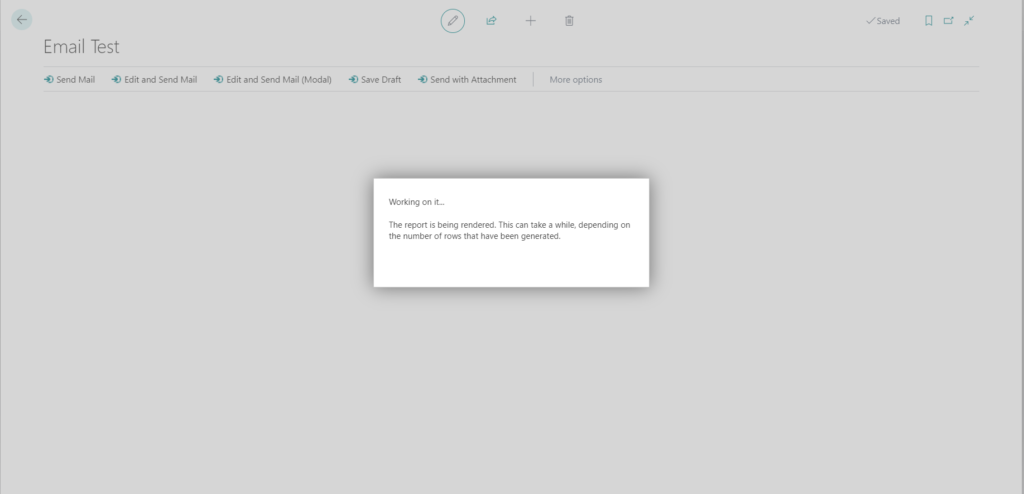1024x494 pixels.
Task: Click the 'Working on it...' dialog text
Action: click(x=417, y=202)
